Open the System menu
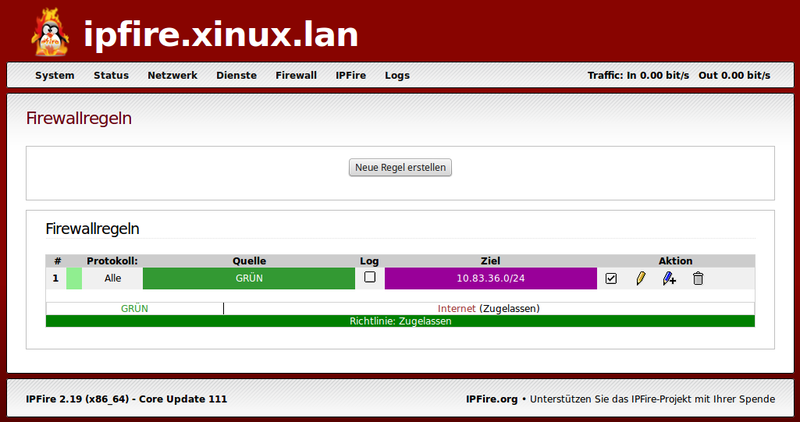 pyautogui.click(x=55, y=75)
